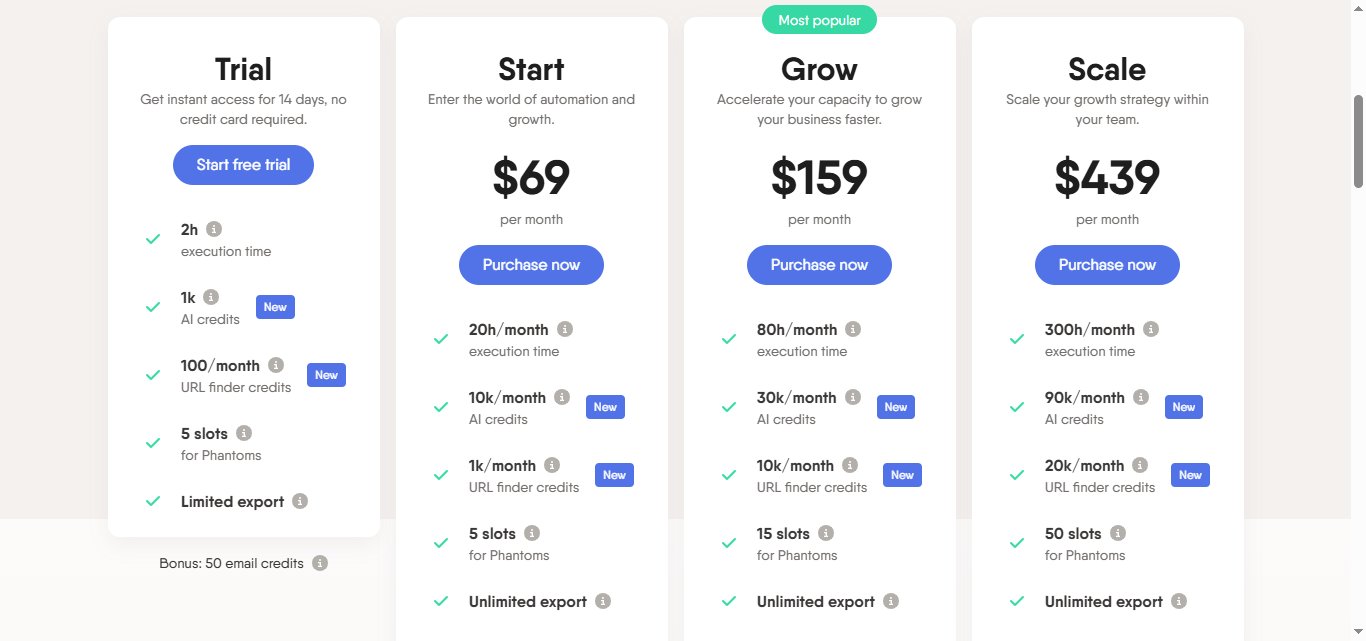Open the 300h/month info tooltip on Scale plan
Screen dimensions: 1366x641
pyautogui.click(x=1151, y=329)
